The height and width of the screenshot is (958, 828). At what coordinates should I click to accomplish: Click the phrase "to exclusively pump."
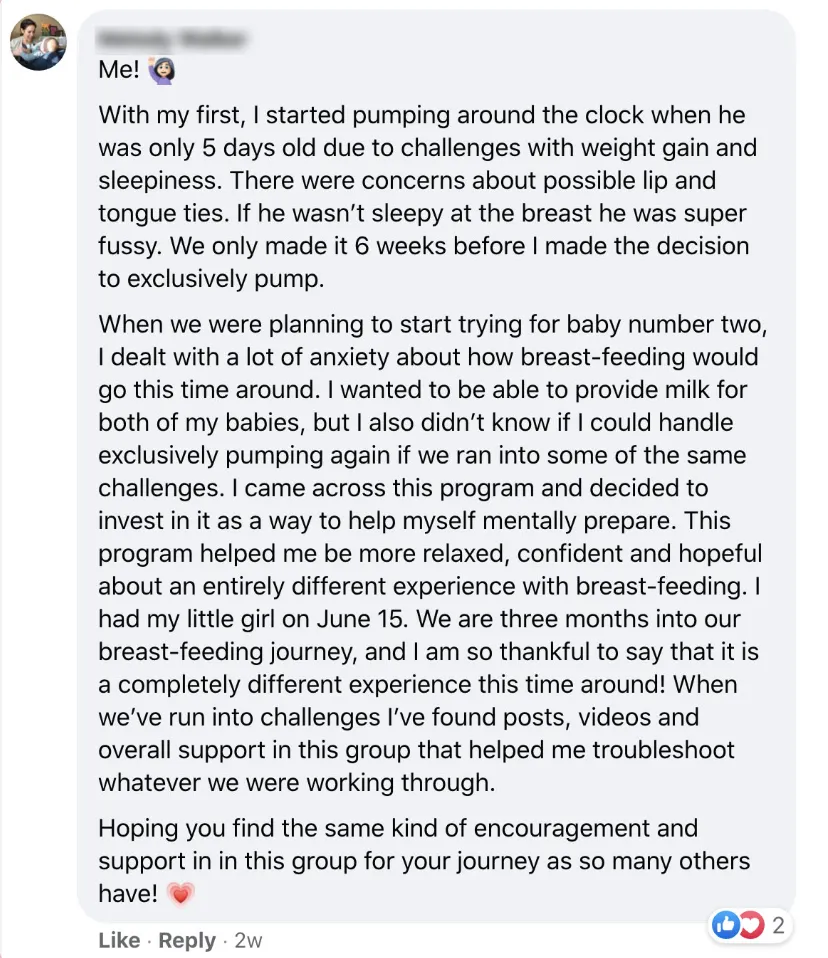pos(211,279)
